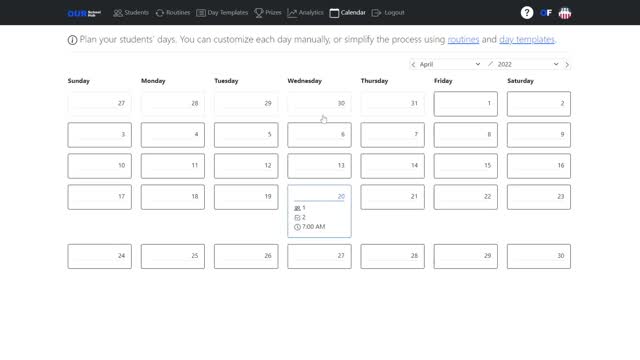Select Monday April 25 cell
This screenshot has height=360, width=640.
[173, 256]
